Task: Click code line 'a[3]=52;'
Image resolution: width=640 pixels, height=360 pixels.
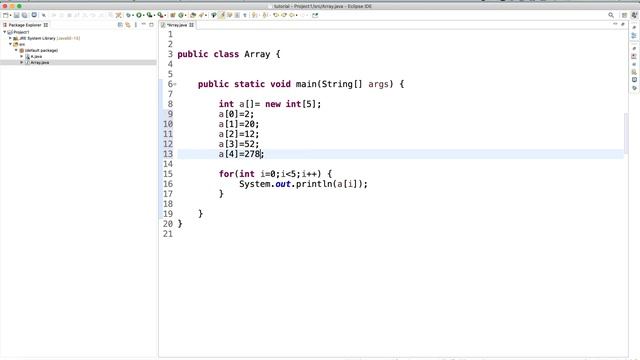Action: click(x=238, y=144)
